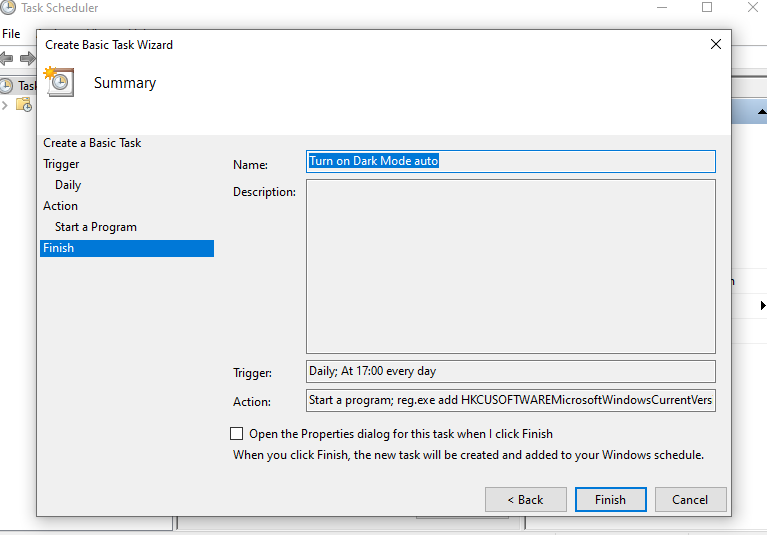This screenshot has height=535, width=767.
Task: Expand the Actions pane submenu arrow
Action: [x=763, y=306]
